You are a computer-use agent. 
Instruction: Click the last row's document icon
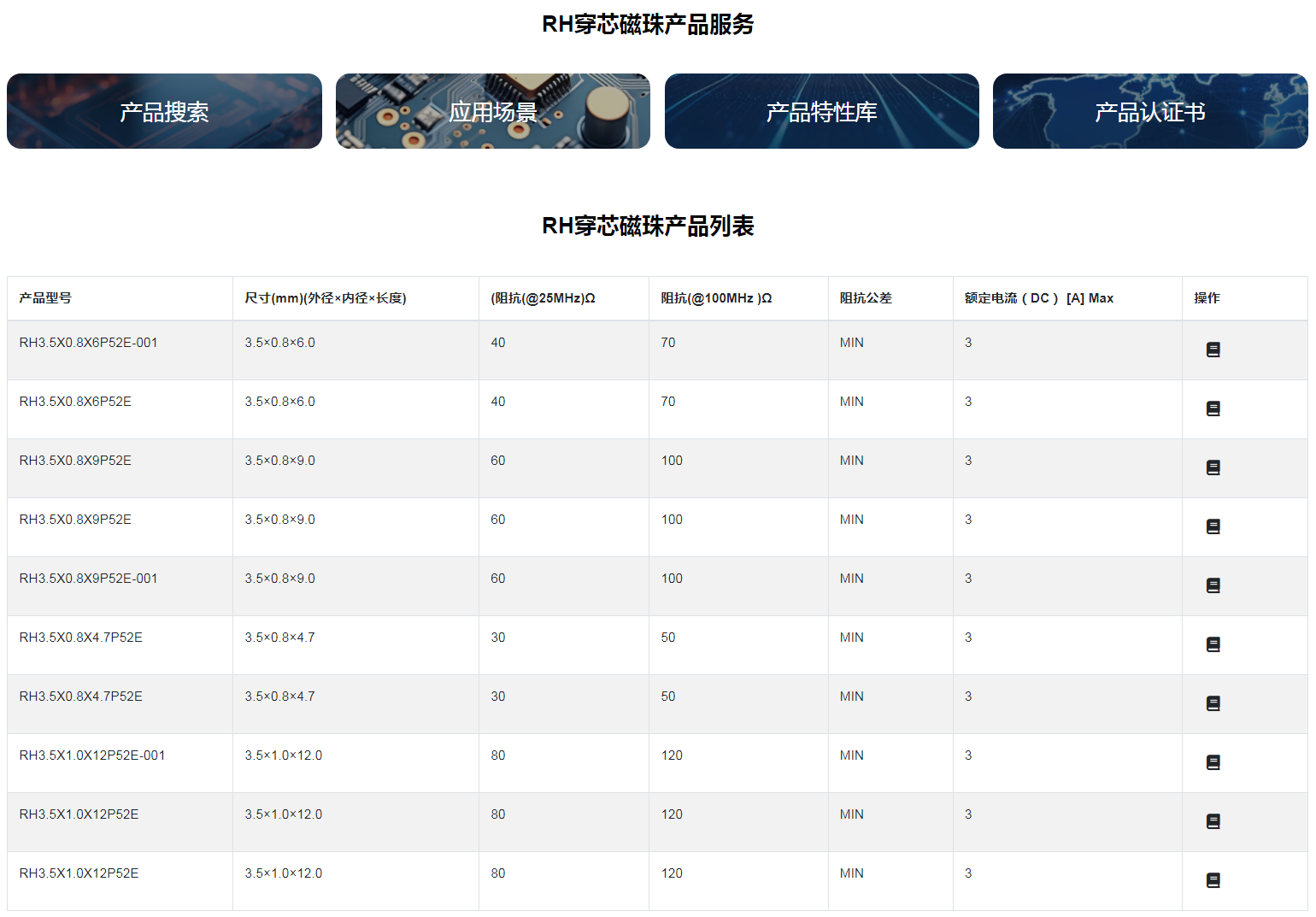point(1213,880)
